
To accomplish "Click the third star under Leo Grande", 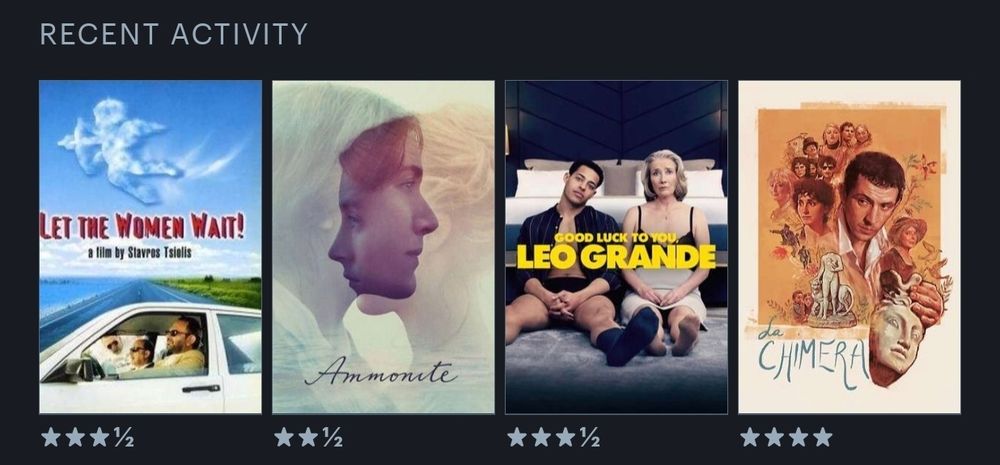I will coord(565,437).
